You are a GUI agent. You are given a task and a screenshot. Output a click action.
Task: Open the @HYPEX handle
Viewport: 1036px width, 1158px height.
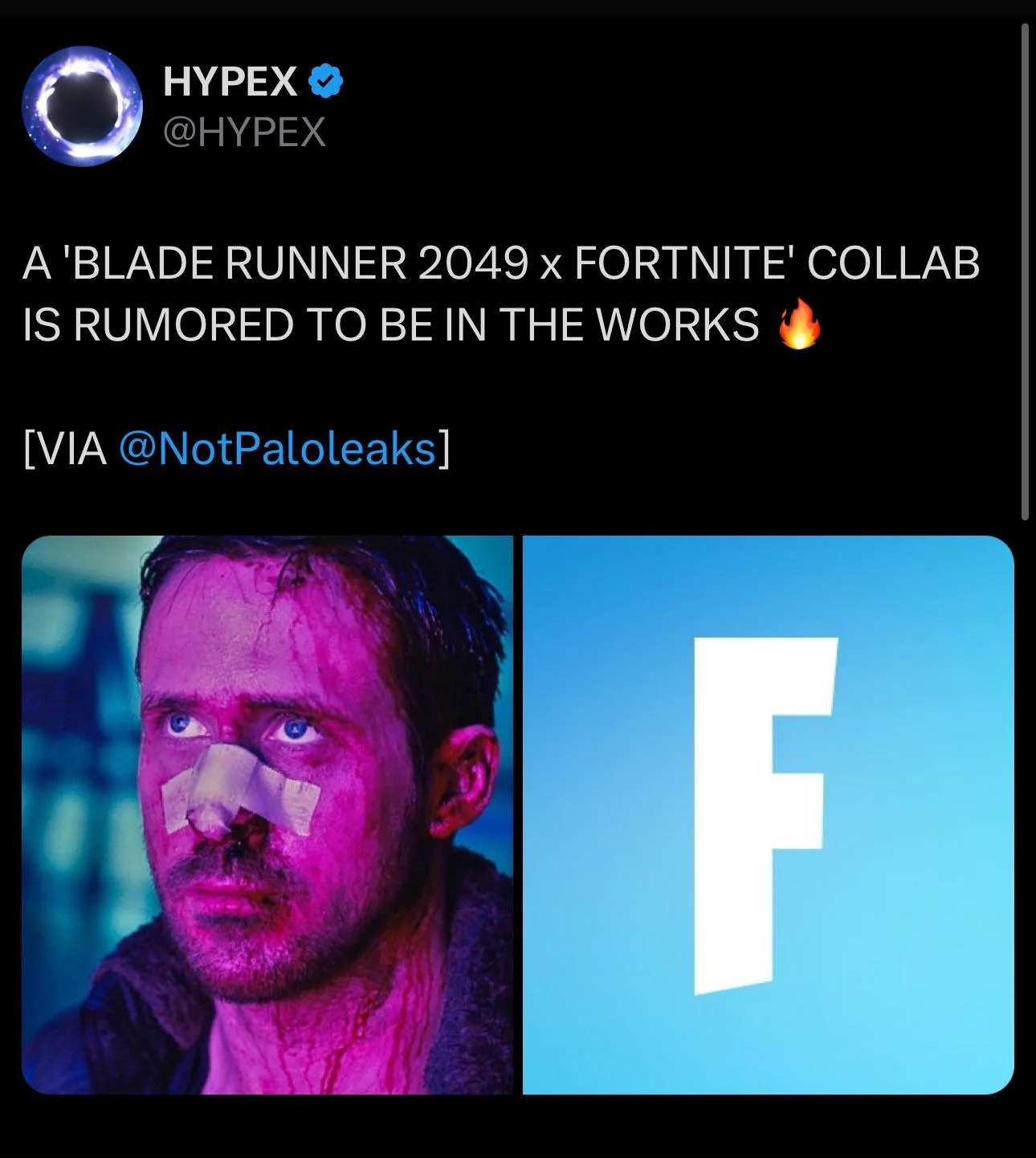click(x=244, y=132)
